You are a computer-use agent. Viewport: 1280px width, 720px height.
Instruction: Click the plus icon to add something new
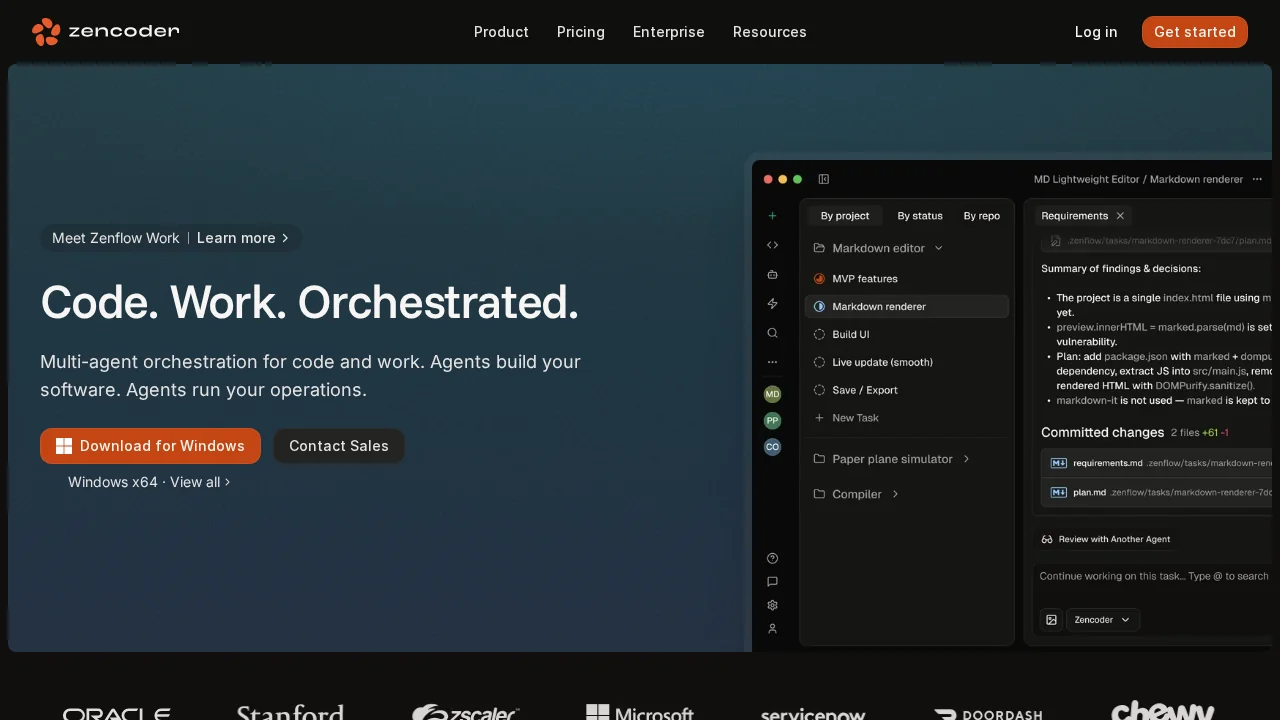(x=772, y=216)
